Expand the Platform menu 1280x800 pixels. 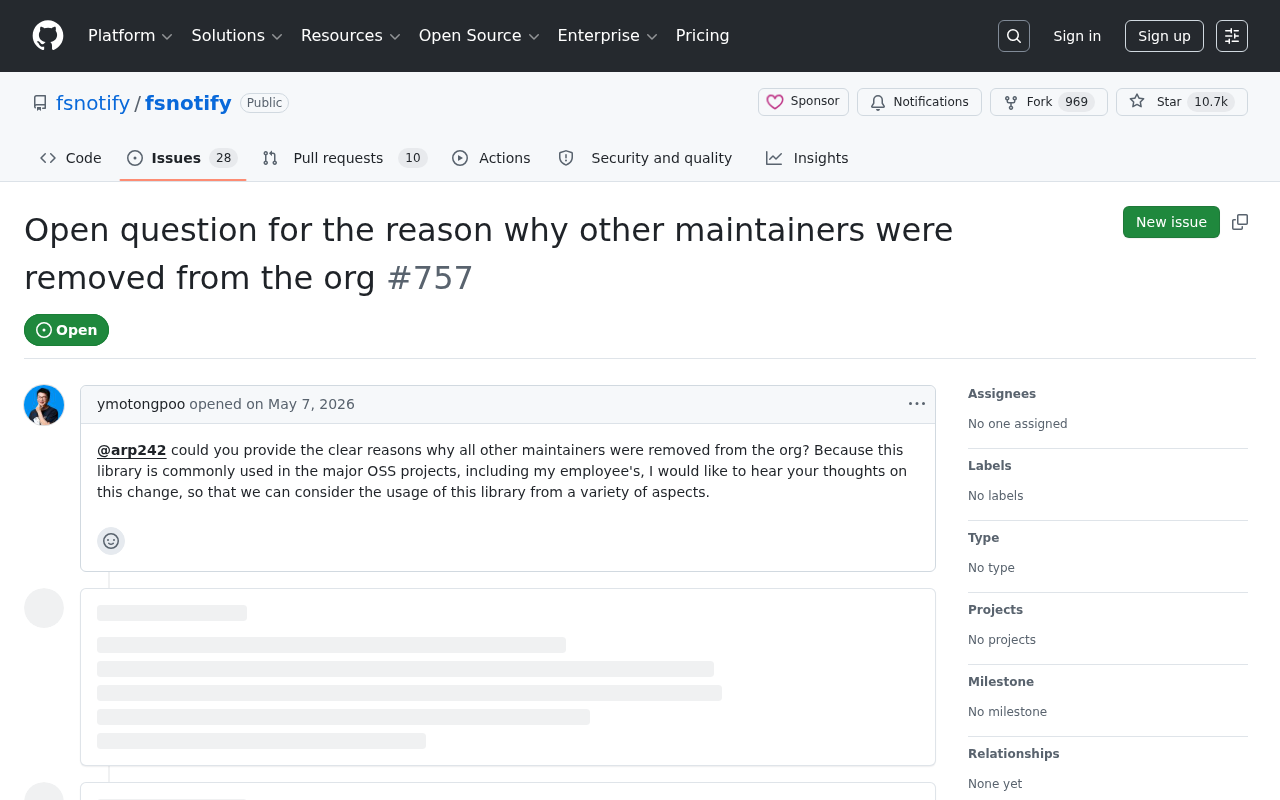[x=131, y=36]
